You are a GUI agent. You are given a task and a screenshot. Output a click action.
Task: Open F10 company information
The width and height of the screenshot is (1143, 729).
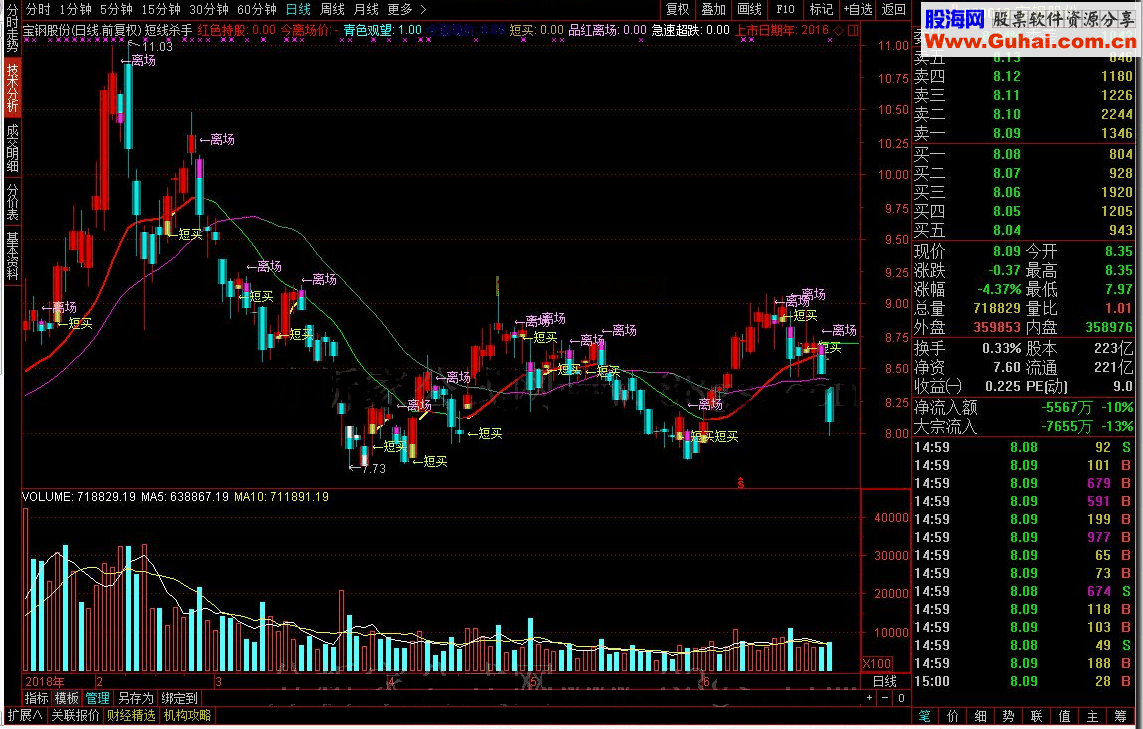point(785,9)
